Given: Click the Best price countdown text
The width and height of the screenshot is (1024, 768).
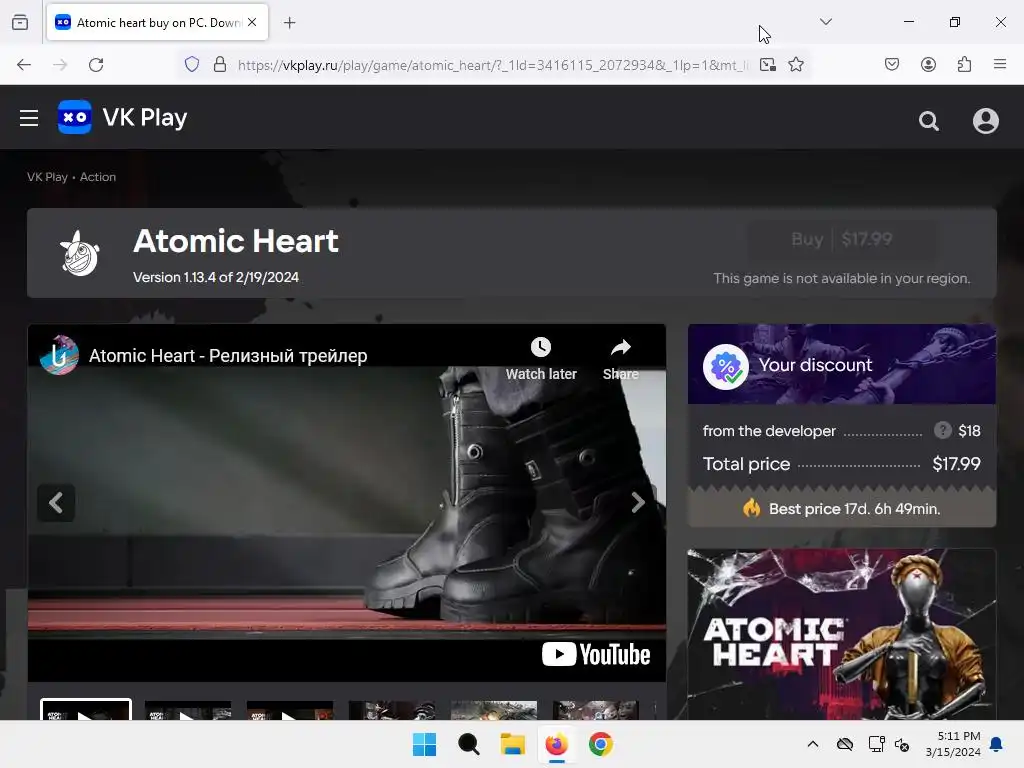Looking at the screenshot, I should tap(854, 509).
